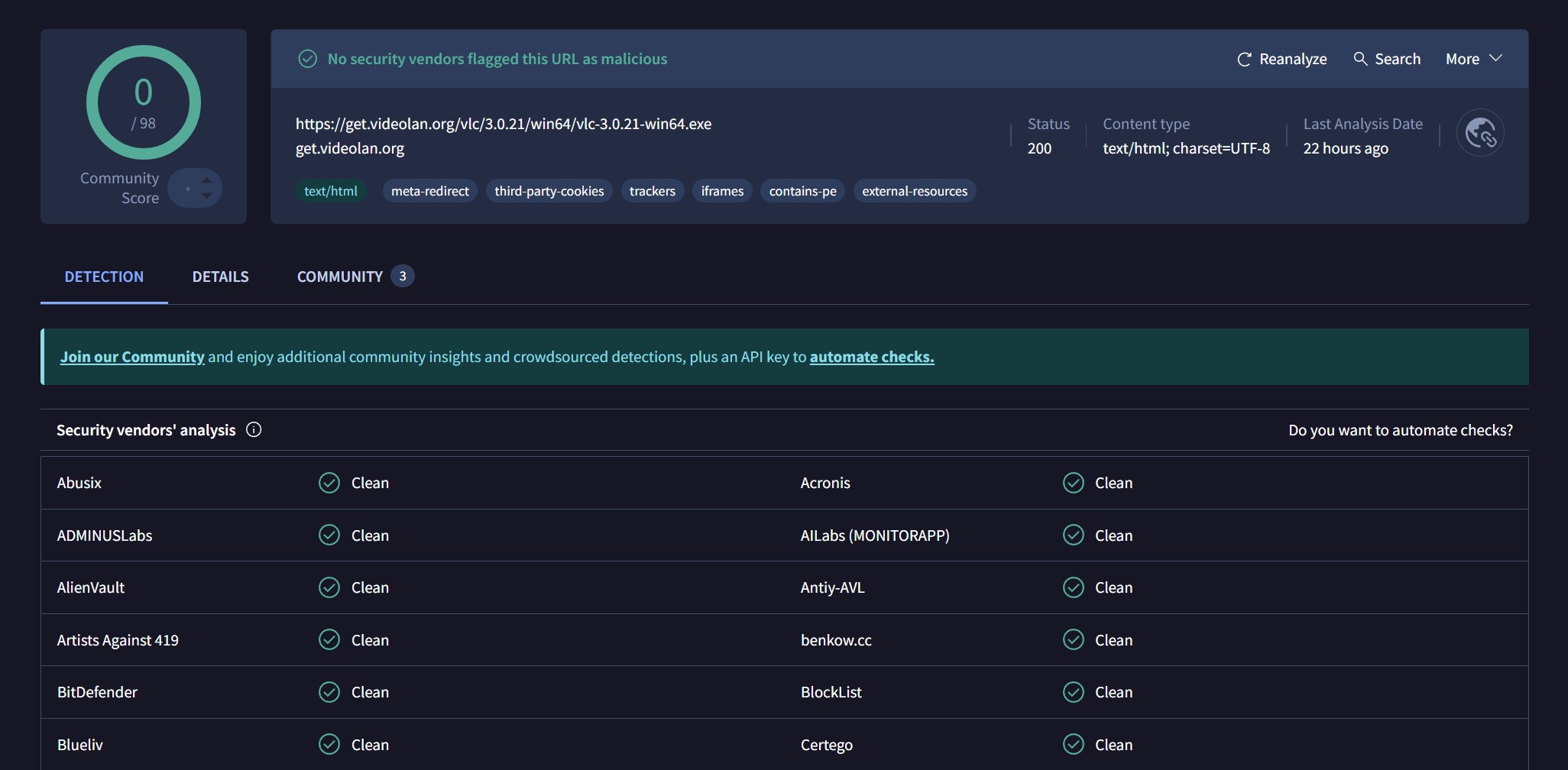Click the info icon next to Security vendors' analysis
Image resolution: width=1568 pixels, height=770 pixels.
tap(254, 430)
